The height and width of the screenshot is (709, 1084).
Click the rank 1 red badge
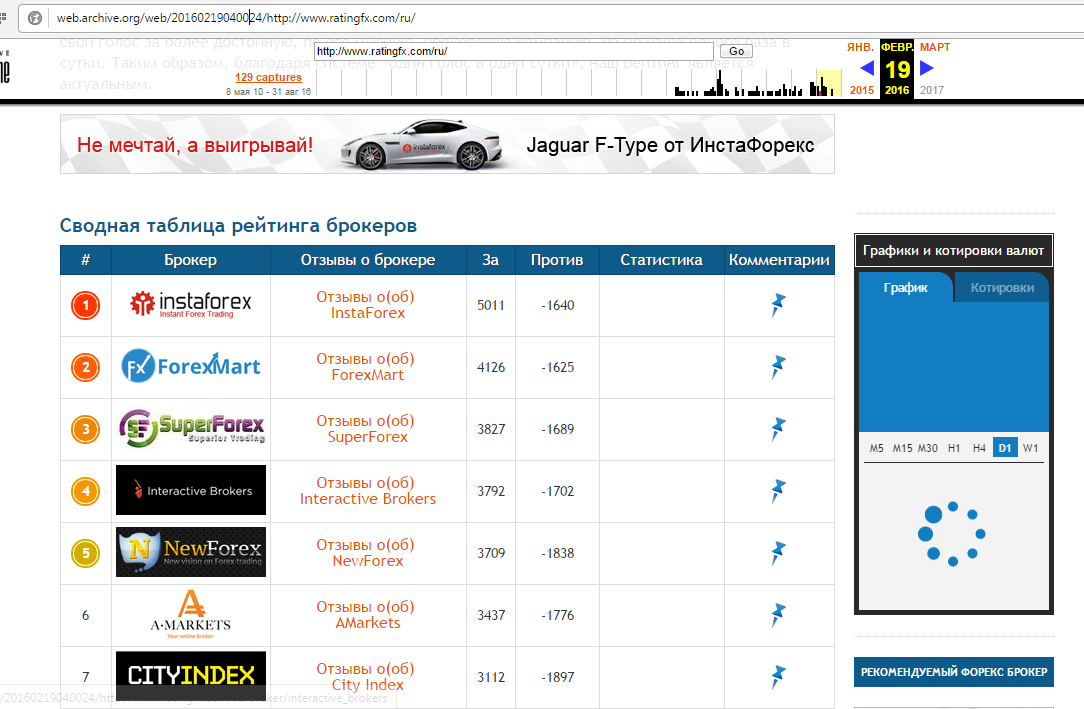tap(86, 305)
